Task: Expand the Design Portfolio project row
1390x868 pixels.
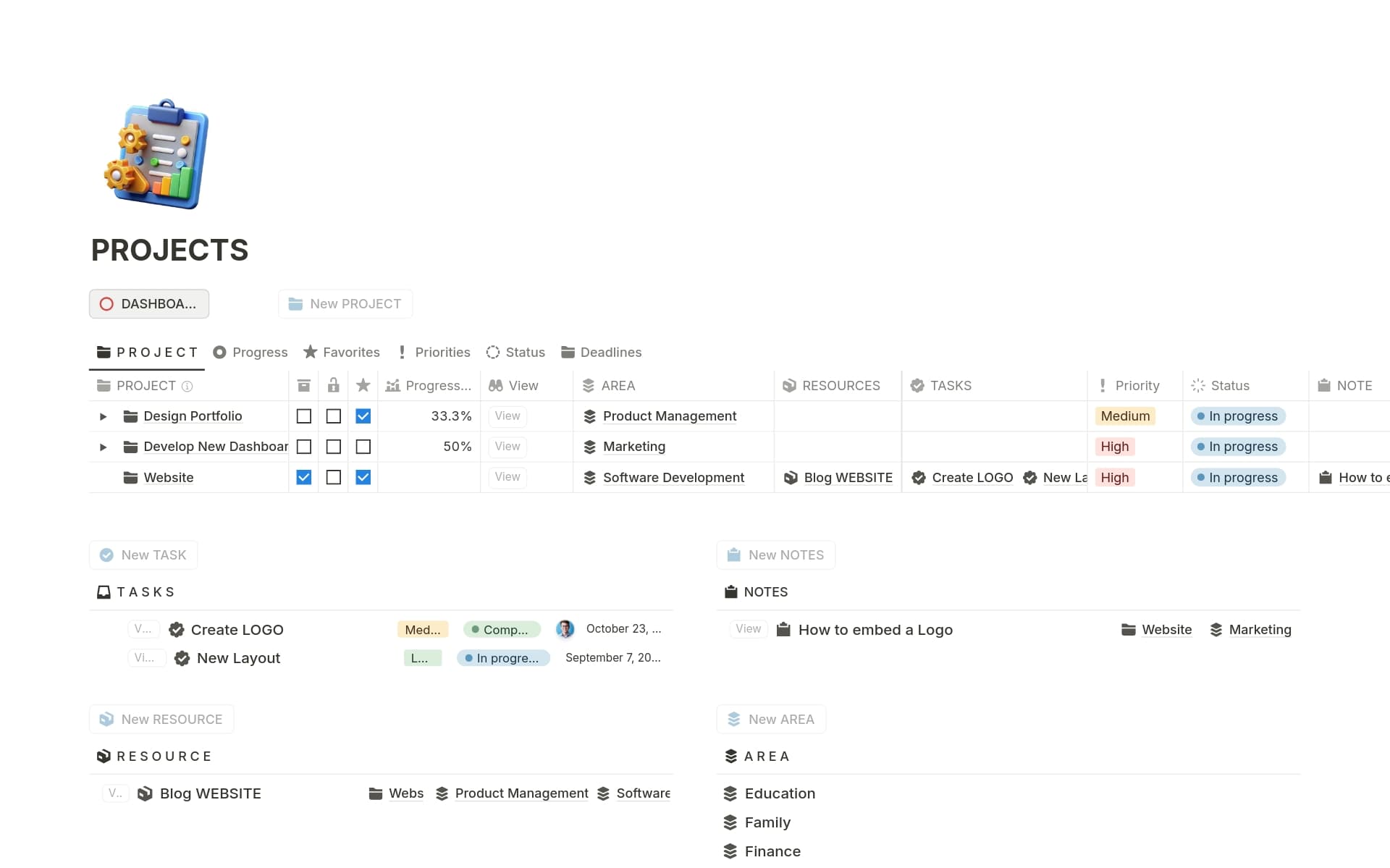Action: [103, 416]
